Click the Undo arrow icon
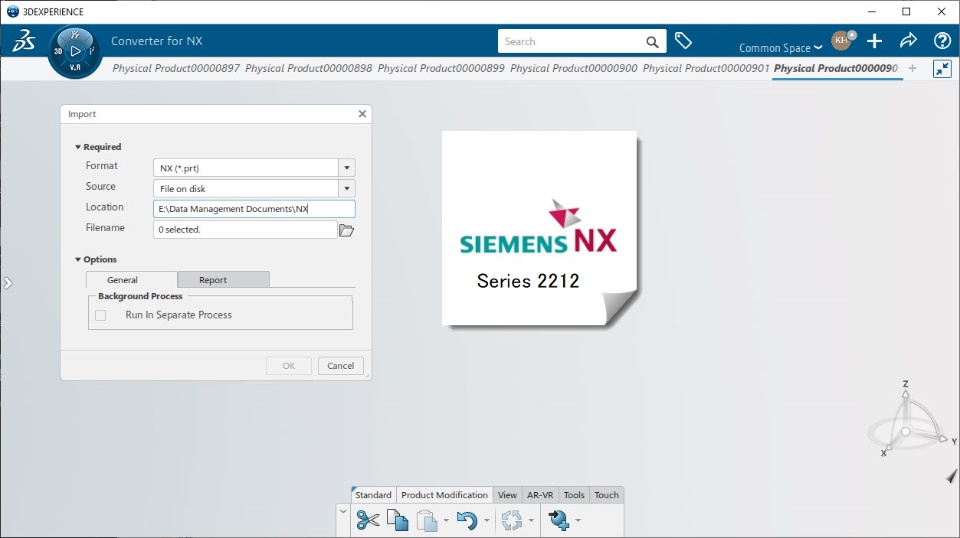Image resolution: width=960 pixels, height=538 pixels. (467, 520)
